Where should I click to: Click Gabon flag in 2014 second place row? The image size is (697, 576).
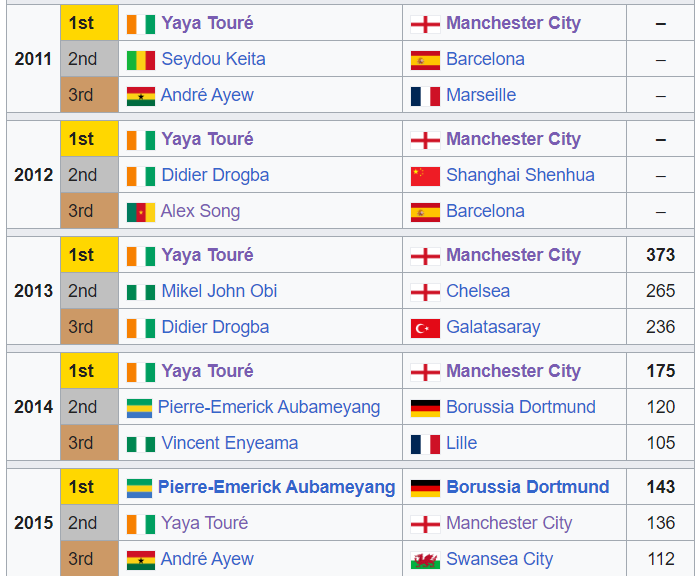(x=139, y=408)
